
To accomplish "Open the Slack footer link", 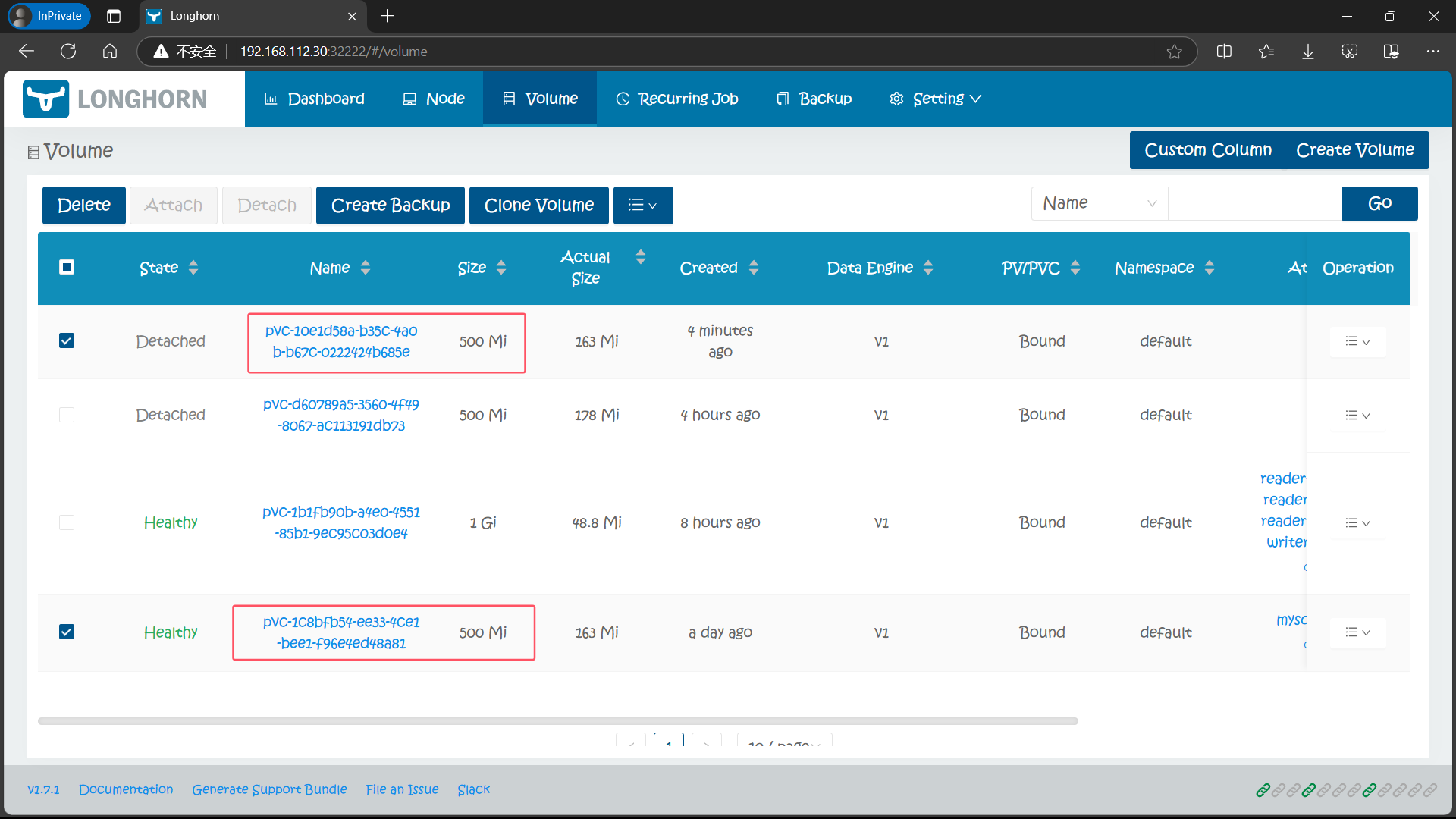I will coord(474,789).
